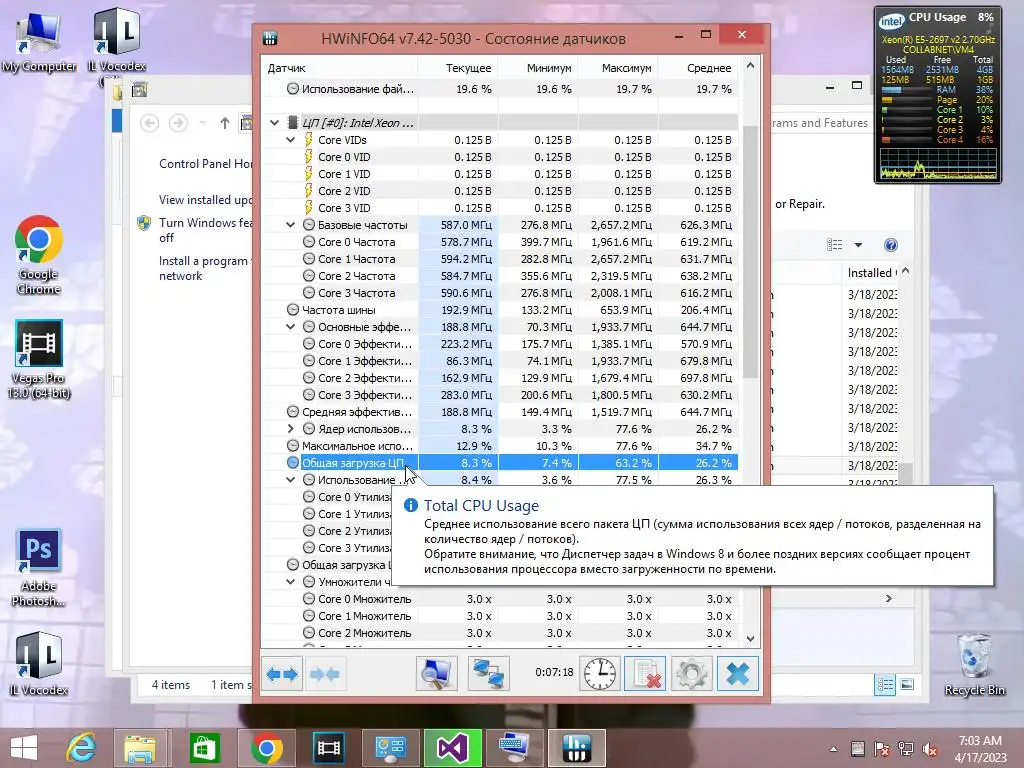Screen dimensions: 1024x768
Task: Collapse the ЦП [#0]: Intel Xeon sensor group
Action: [274, 123]
